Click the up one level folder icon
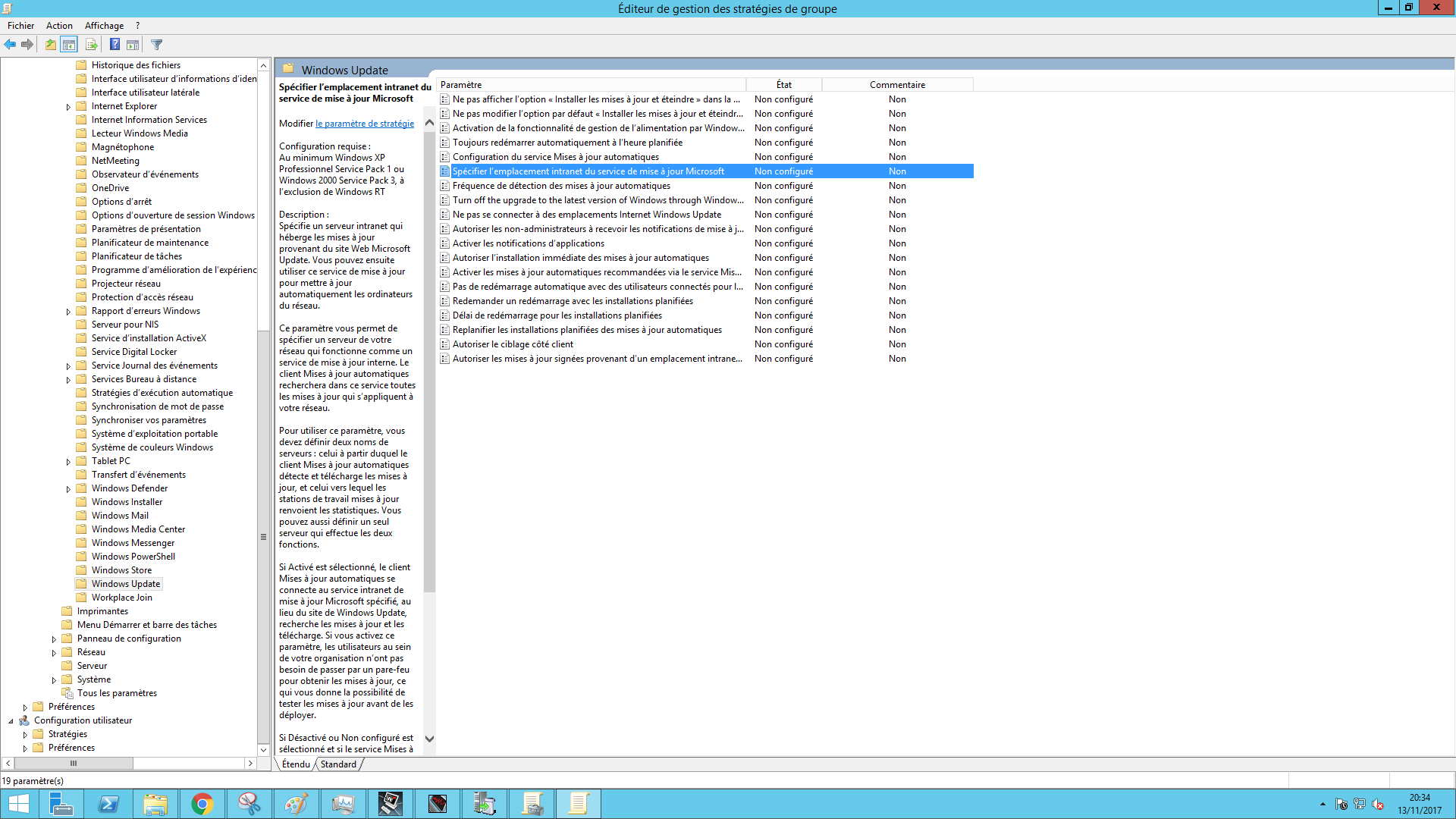The height and width of the screenshot is (819, 1456). point(50,45)
